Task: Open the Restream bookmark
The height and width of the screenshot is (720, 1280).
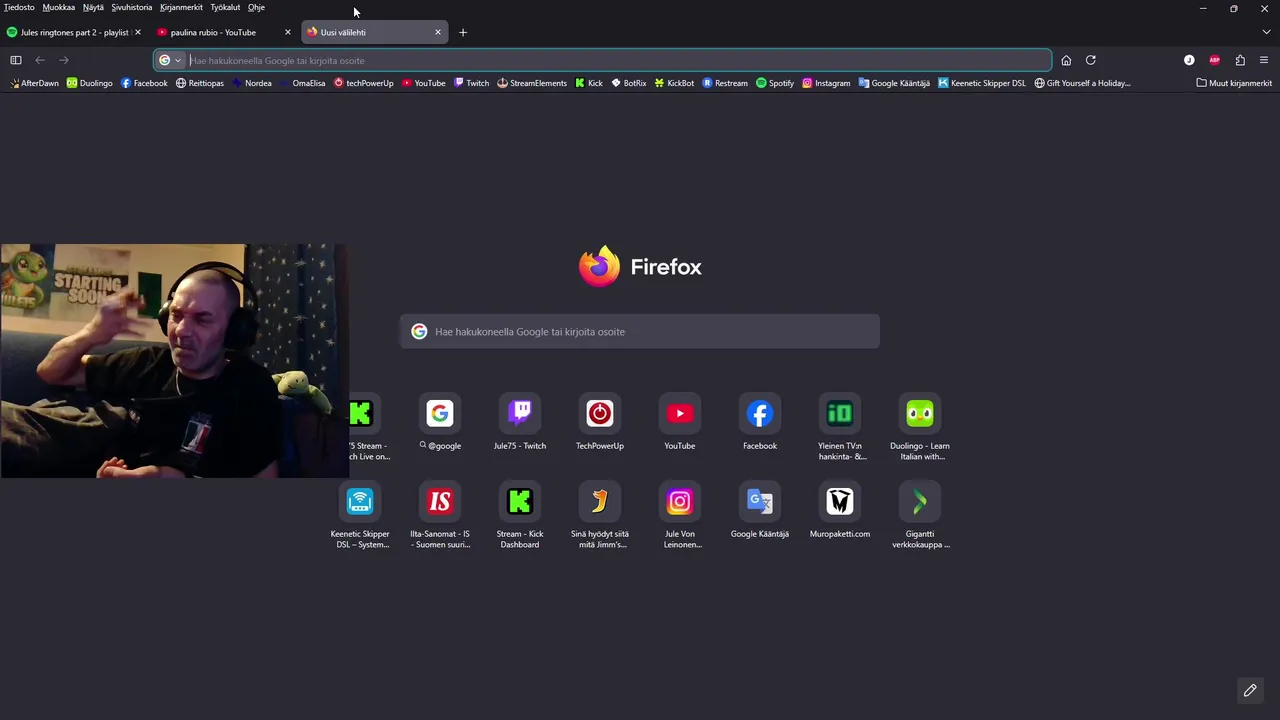Action: click(x=725, y=83)
